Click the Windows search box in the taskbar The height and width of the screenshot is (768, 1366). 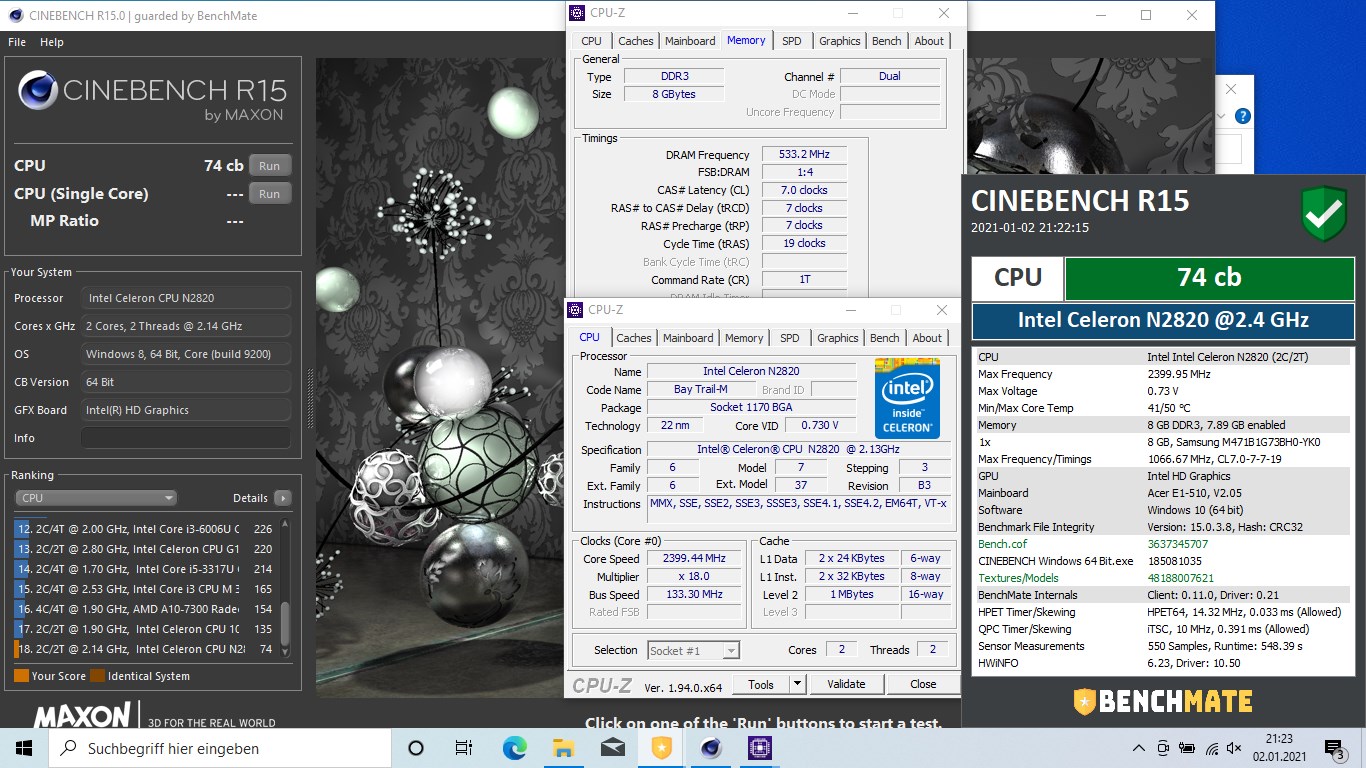coord(220,748)
